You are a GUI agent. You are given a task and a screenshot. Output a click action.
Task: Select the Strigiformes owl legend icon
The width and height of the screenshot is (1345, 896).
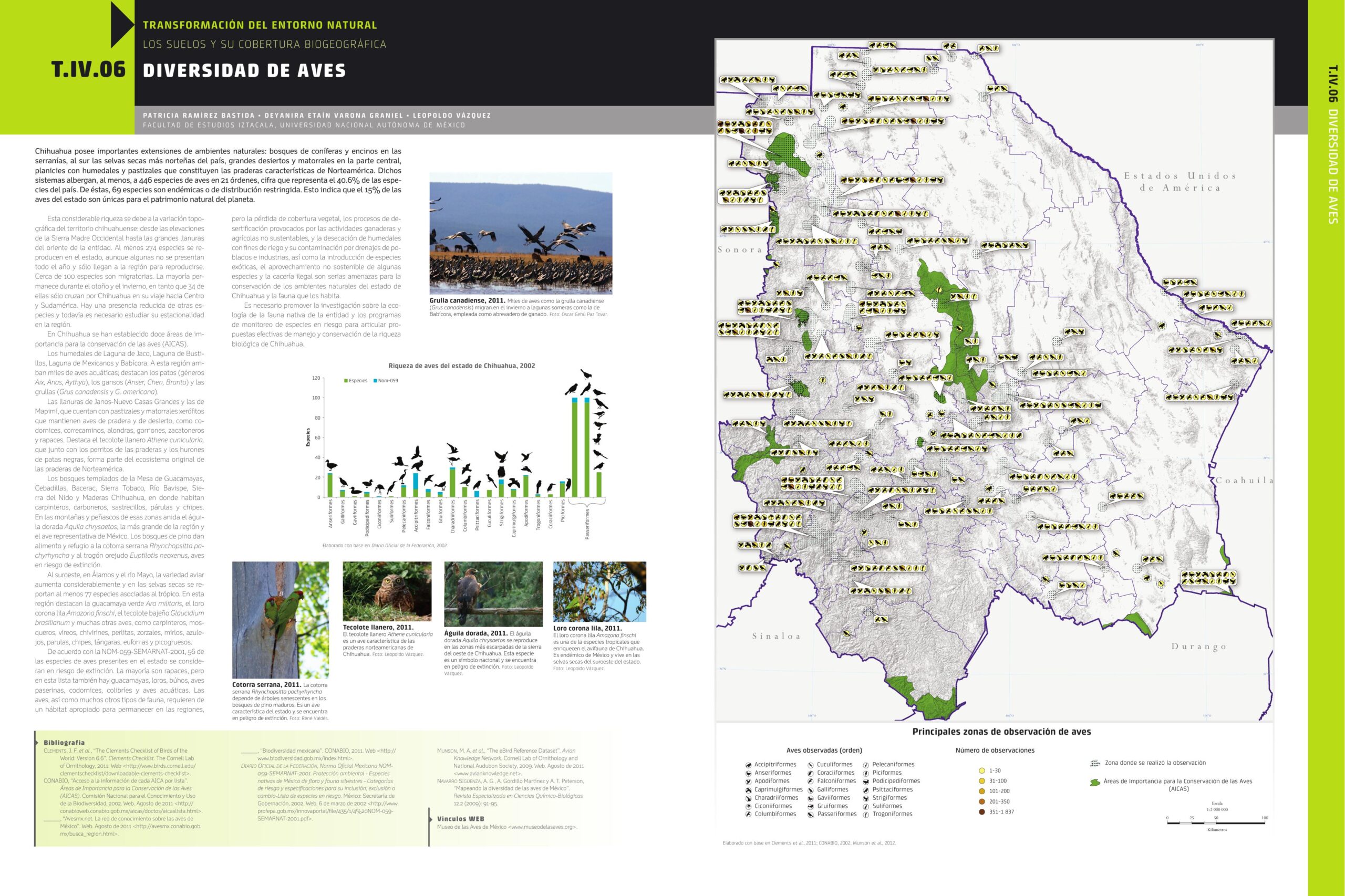(866, 798)
